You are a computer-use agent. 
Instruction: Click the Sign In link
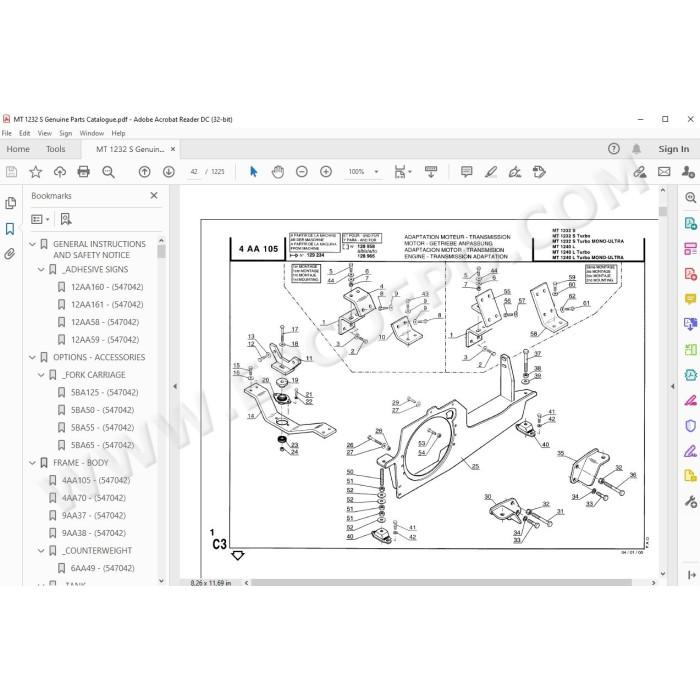click(x=674, y=149)
